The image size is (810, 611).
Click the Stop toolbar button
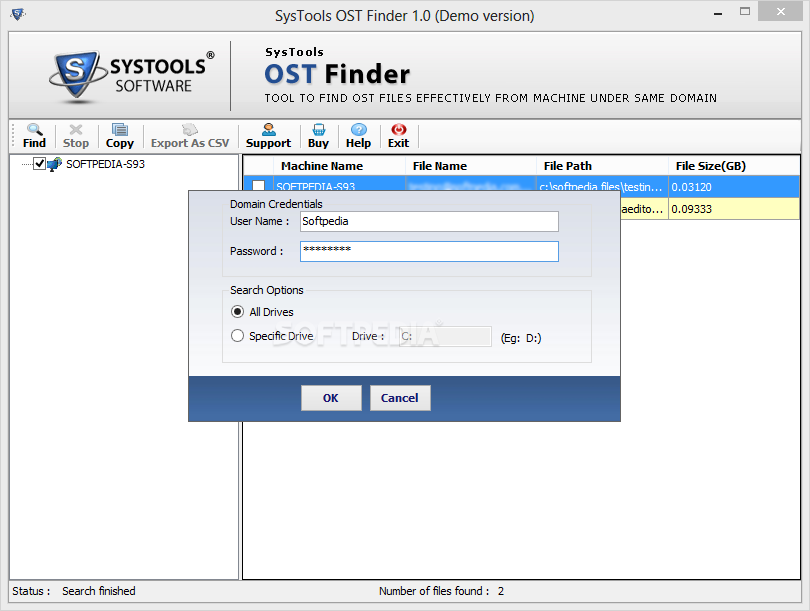click(75, 136)
